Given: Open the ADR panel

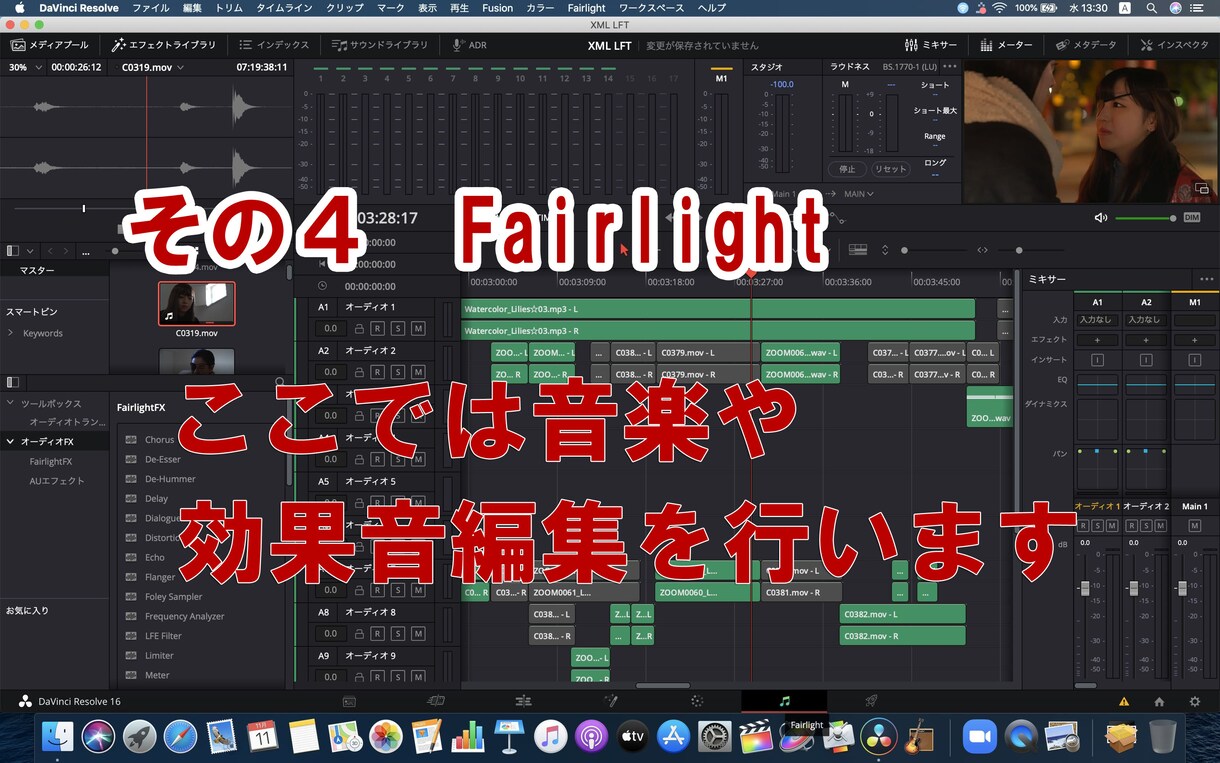Looking at the screenshot, I should coord(469,45).
